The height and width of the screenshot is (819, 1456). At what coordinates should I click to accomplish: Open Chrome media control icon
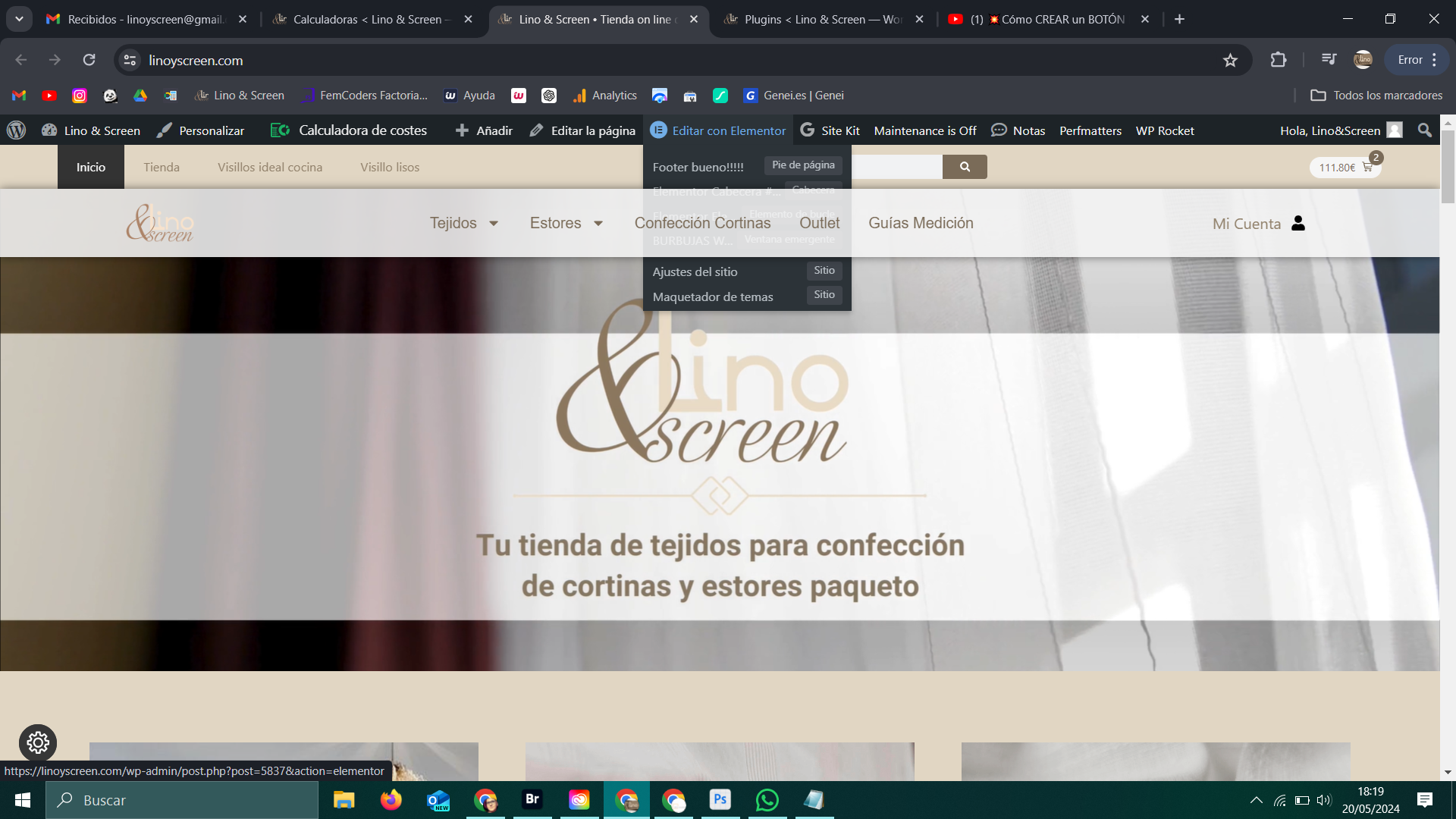[x=1329, y=60]
